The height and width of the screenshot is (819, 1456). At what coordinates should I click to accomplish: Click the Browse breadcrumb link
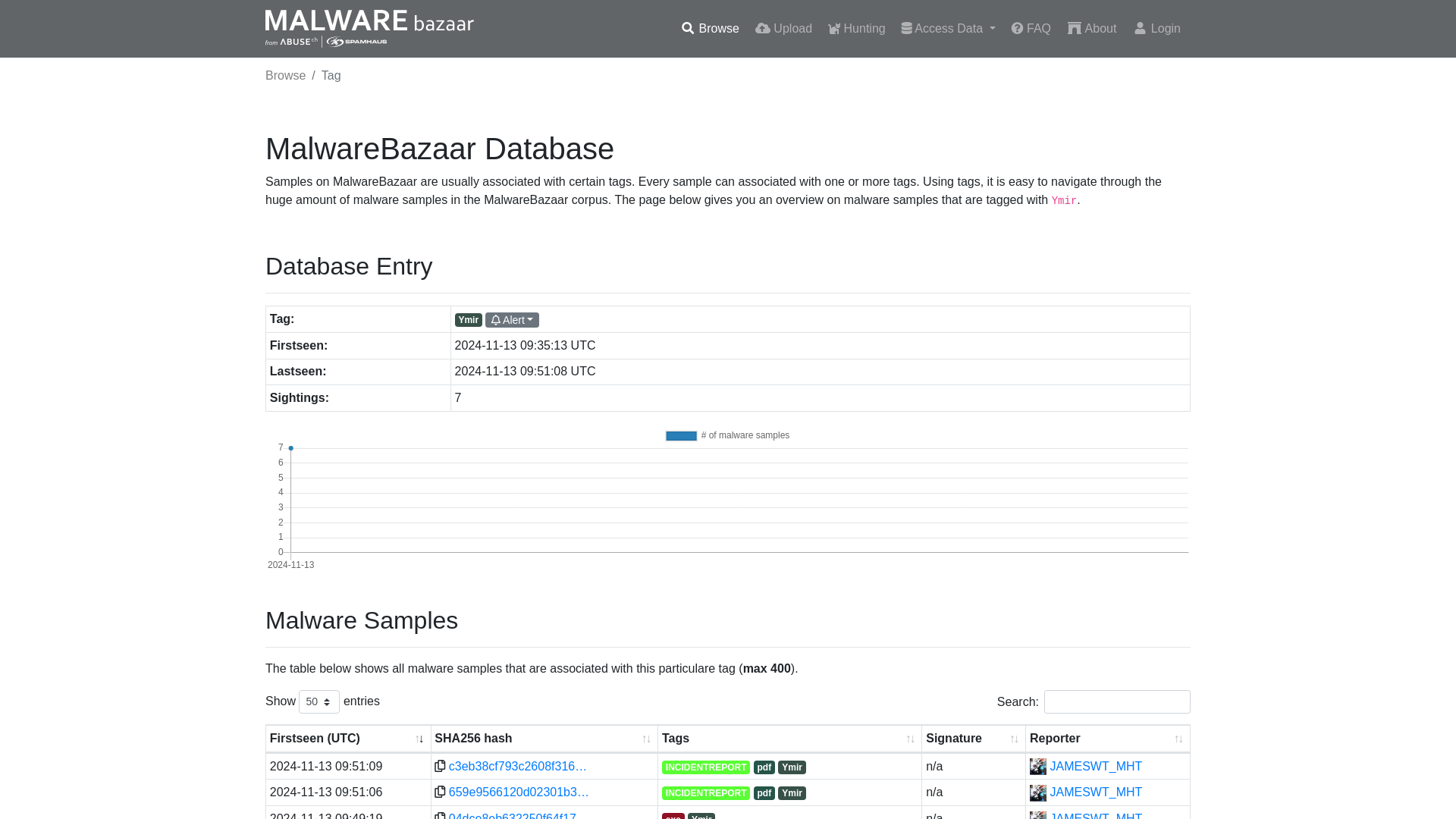pyautogui.click(x=285, y=75)
